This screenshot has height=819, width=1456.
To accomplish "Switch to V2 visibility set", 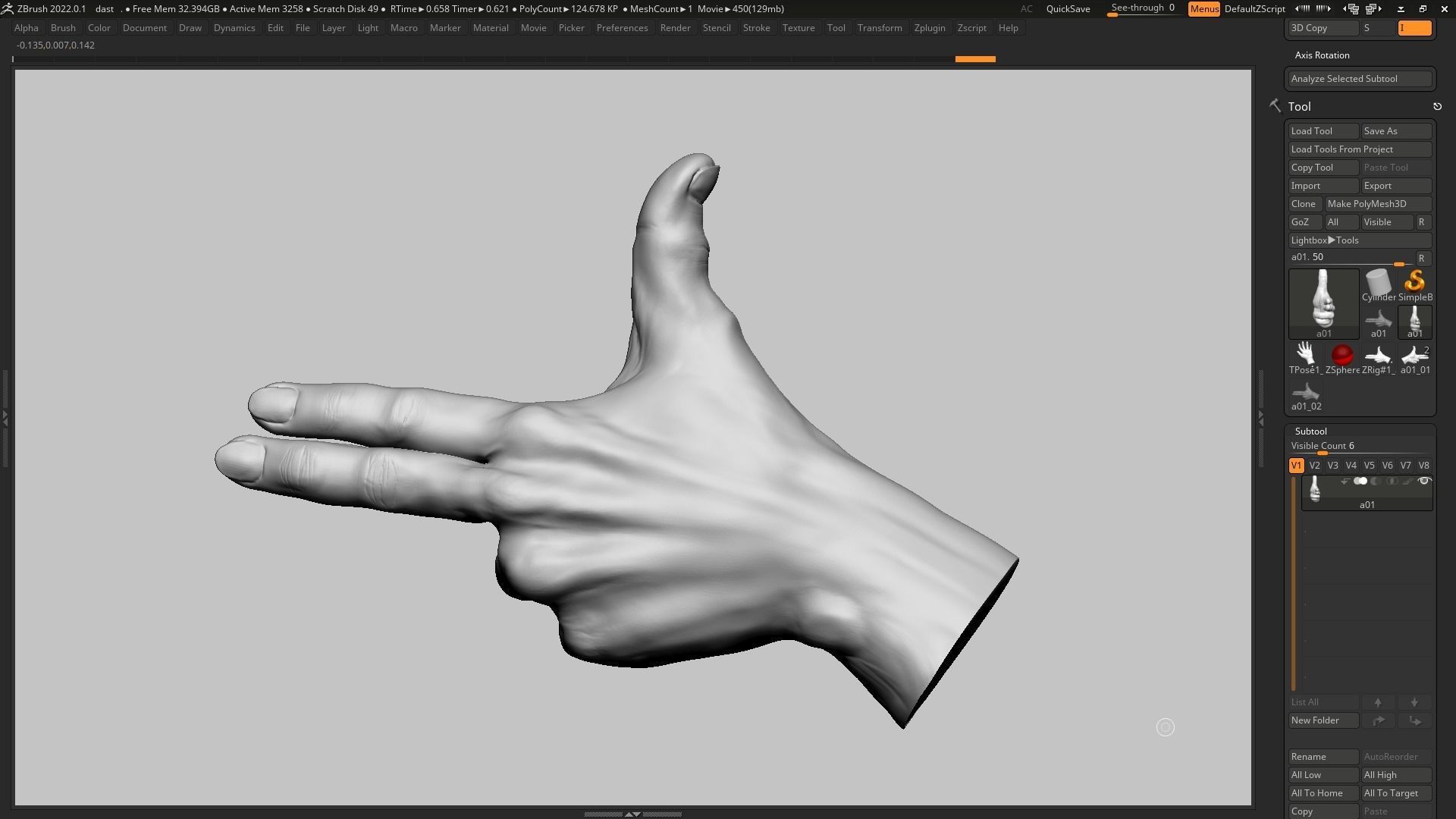I will (x=1314, y=466).
